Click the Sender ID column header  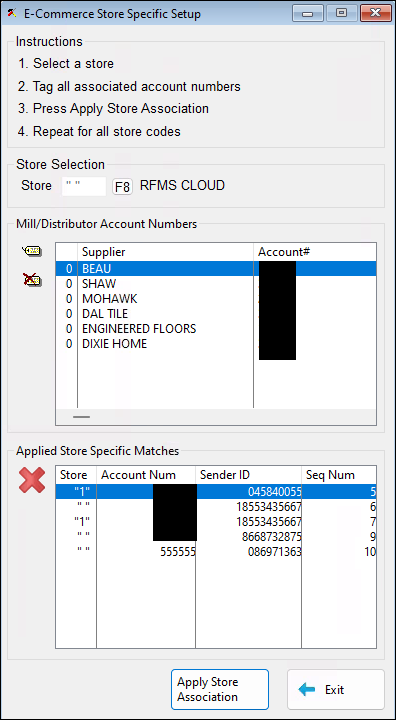tap(249, 475)
